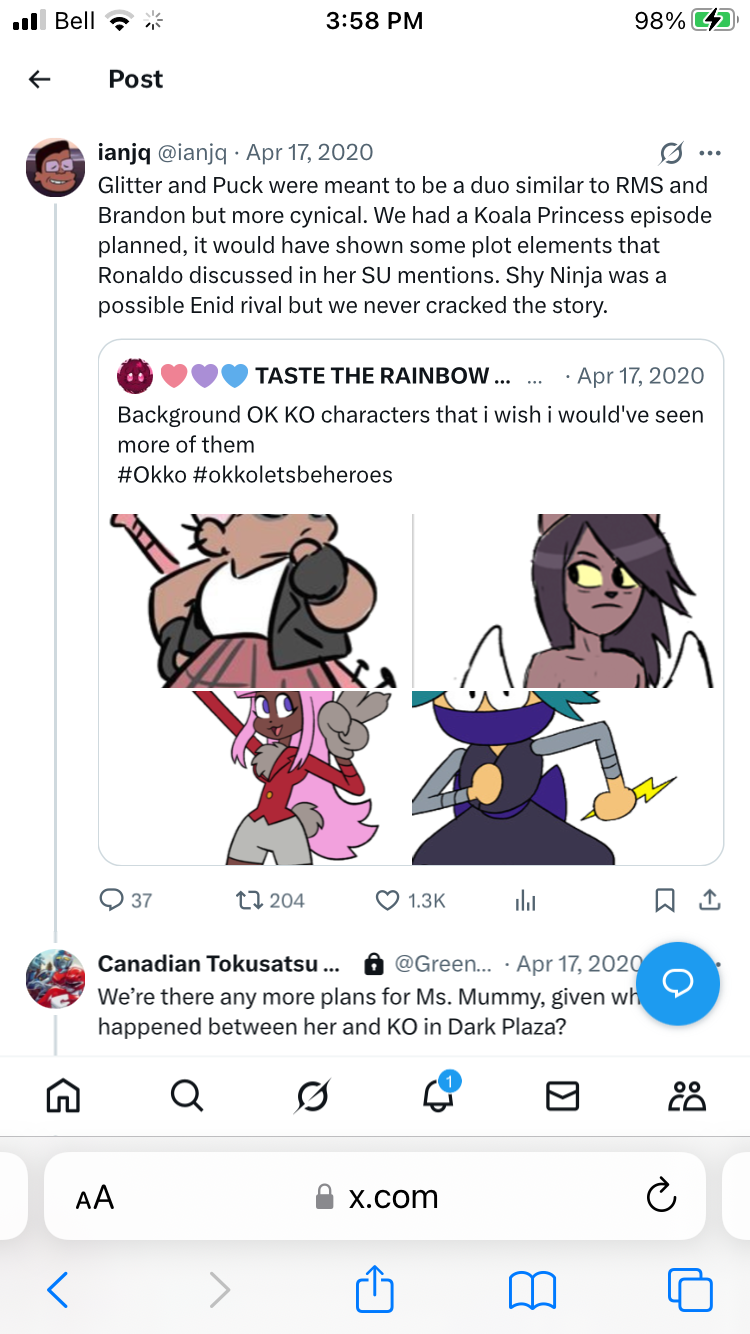Open the Grok icon on ianjq's post
Image resolution: width=750 pixels, height=1334 pixels.
[671, 153]
